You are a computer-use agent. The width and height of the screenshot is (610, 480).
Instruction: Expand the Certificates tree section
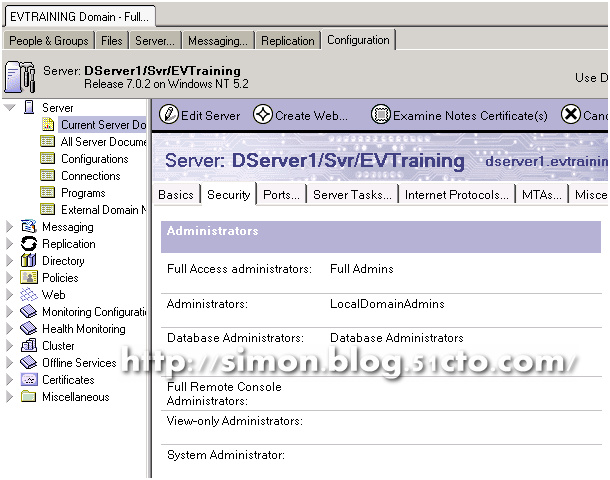(x=10, y=379)
